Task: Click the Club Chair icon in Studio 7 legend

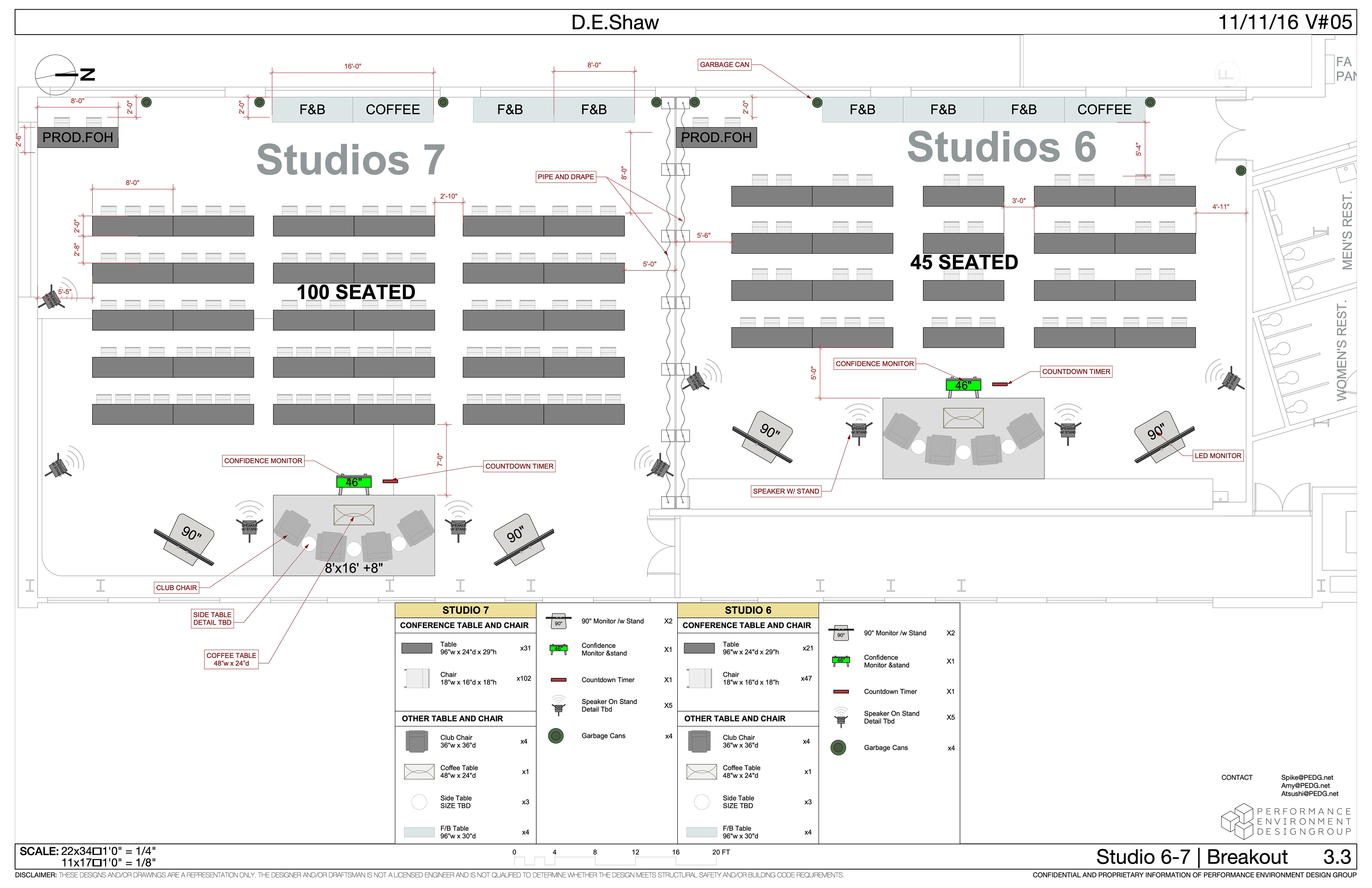Action: (416, 741)
